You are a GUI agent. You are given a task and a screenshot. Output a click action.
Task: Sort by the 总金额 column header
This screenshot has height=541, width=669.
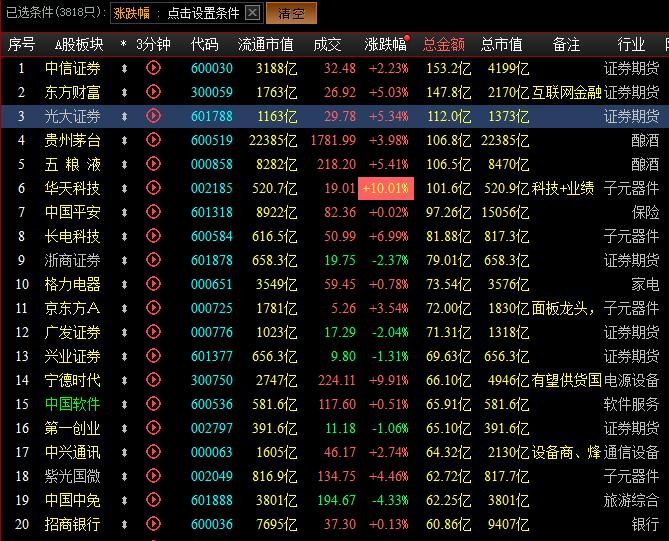point(443,44)
